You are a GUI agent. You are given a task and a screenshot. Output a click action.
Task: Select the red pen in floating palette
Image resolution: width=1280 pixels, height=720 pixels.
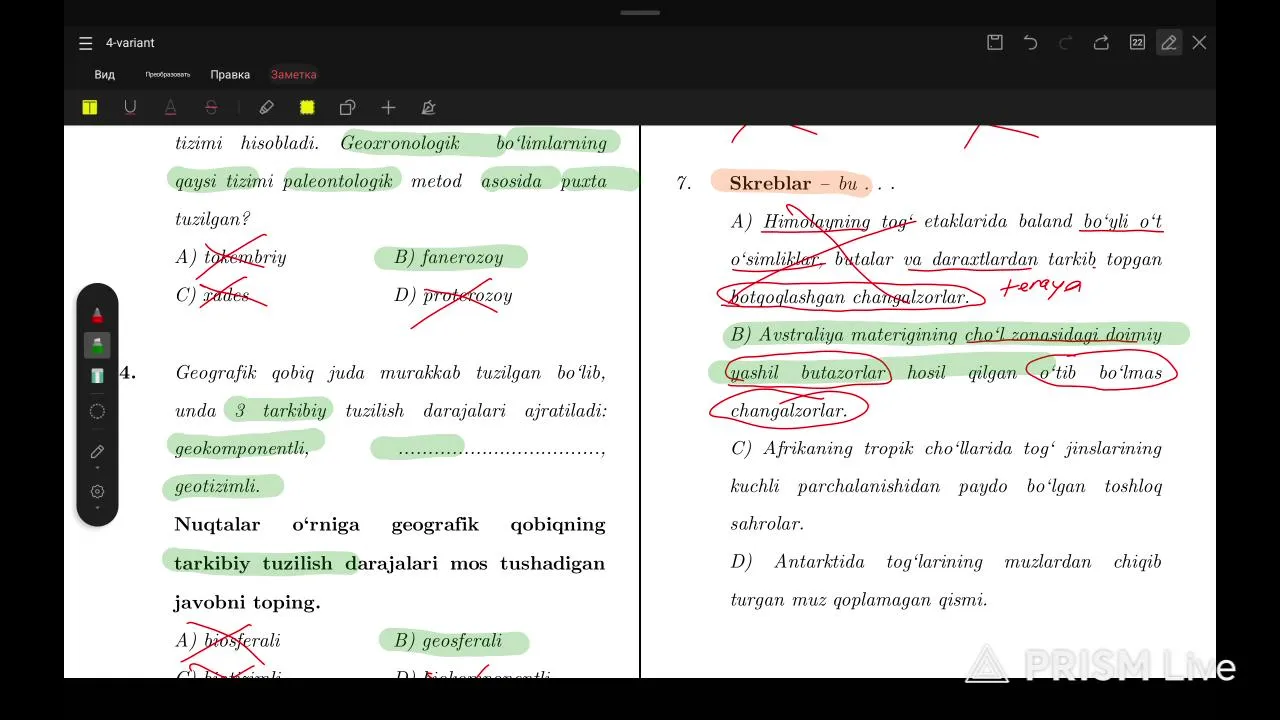tap(97, 315)
